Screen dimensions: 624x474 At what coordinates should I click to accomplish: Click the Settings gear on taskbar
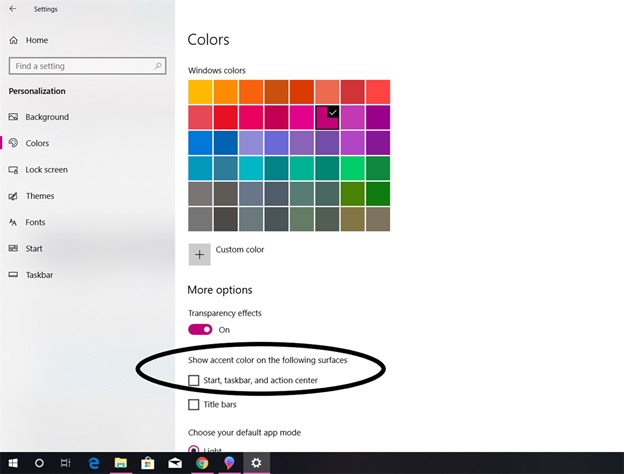pos(256,463)
